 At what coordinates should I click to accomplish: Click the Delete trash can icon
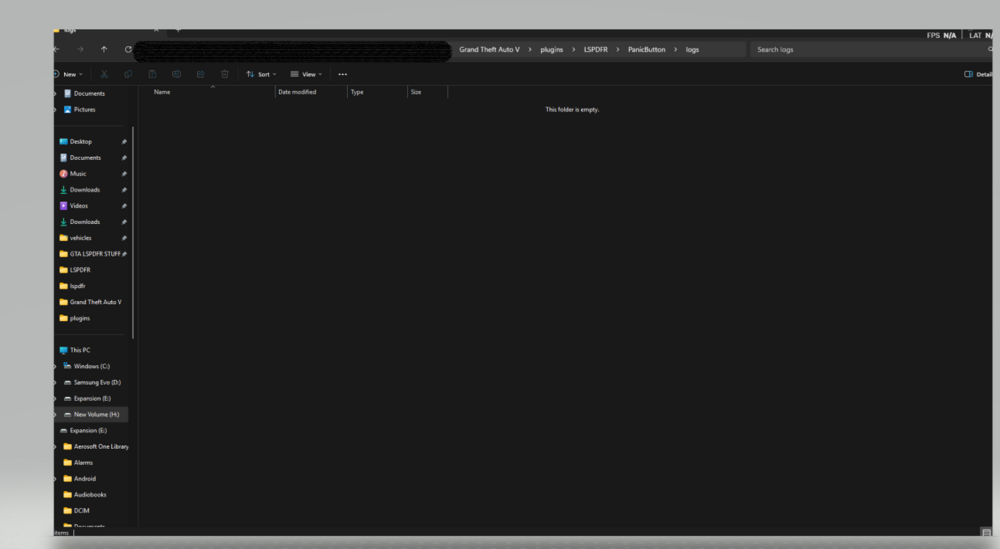(x=224, y=74)
